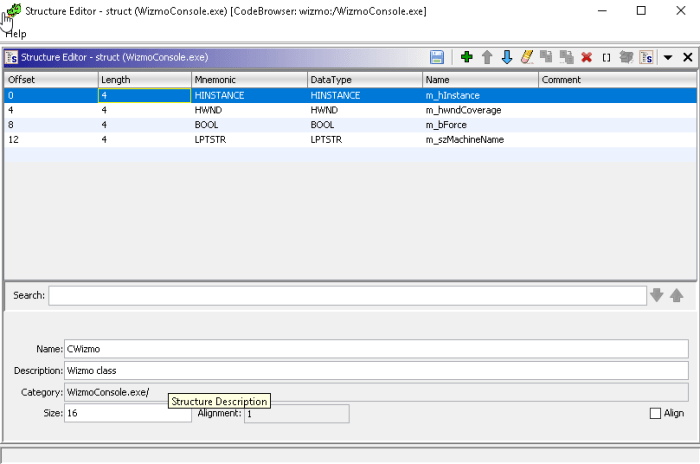This screenshot has width=700, height=464.
Task: Click the Duplicate multiple components icon
Action: [567, 57]
